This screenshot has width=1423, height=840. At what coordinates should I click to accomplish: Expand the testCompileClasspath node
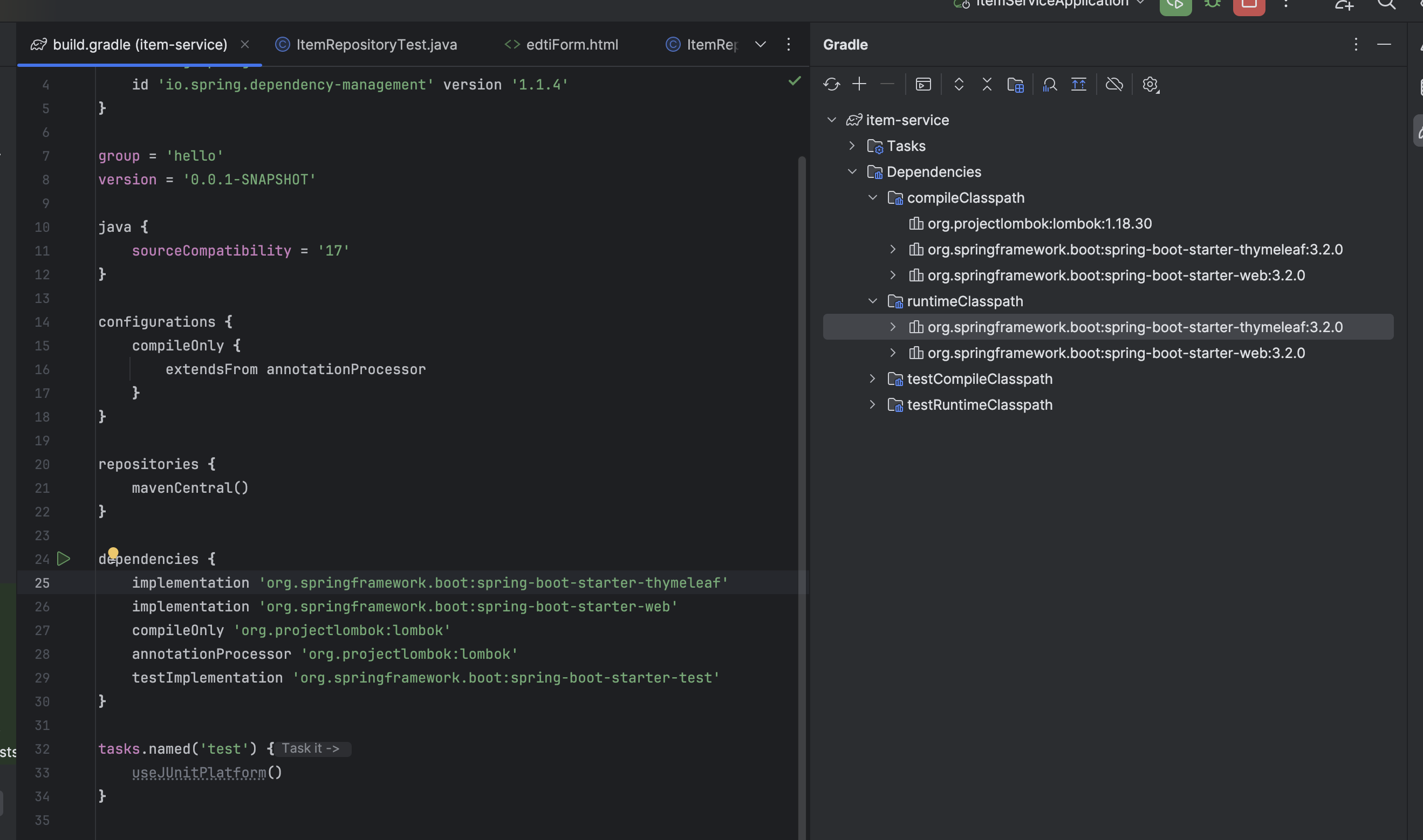click(x=873, y=378)
